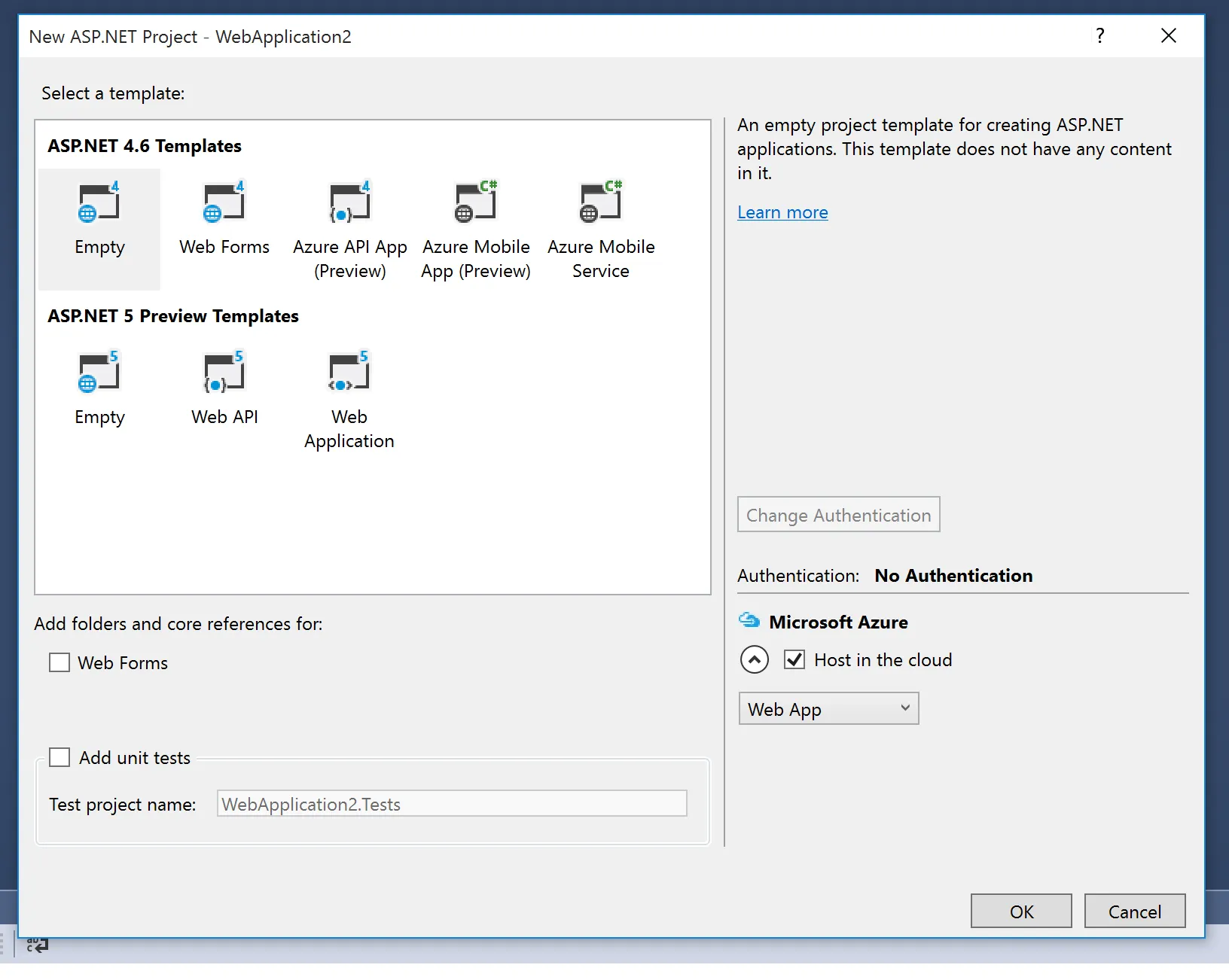1229x980 pixels.
Task: Click the icon in the bottom-left status strip
Action: tap(37, 945)
